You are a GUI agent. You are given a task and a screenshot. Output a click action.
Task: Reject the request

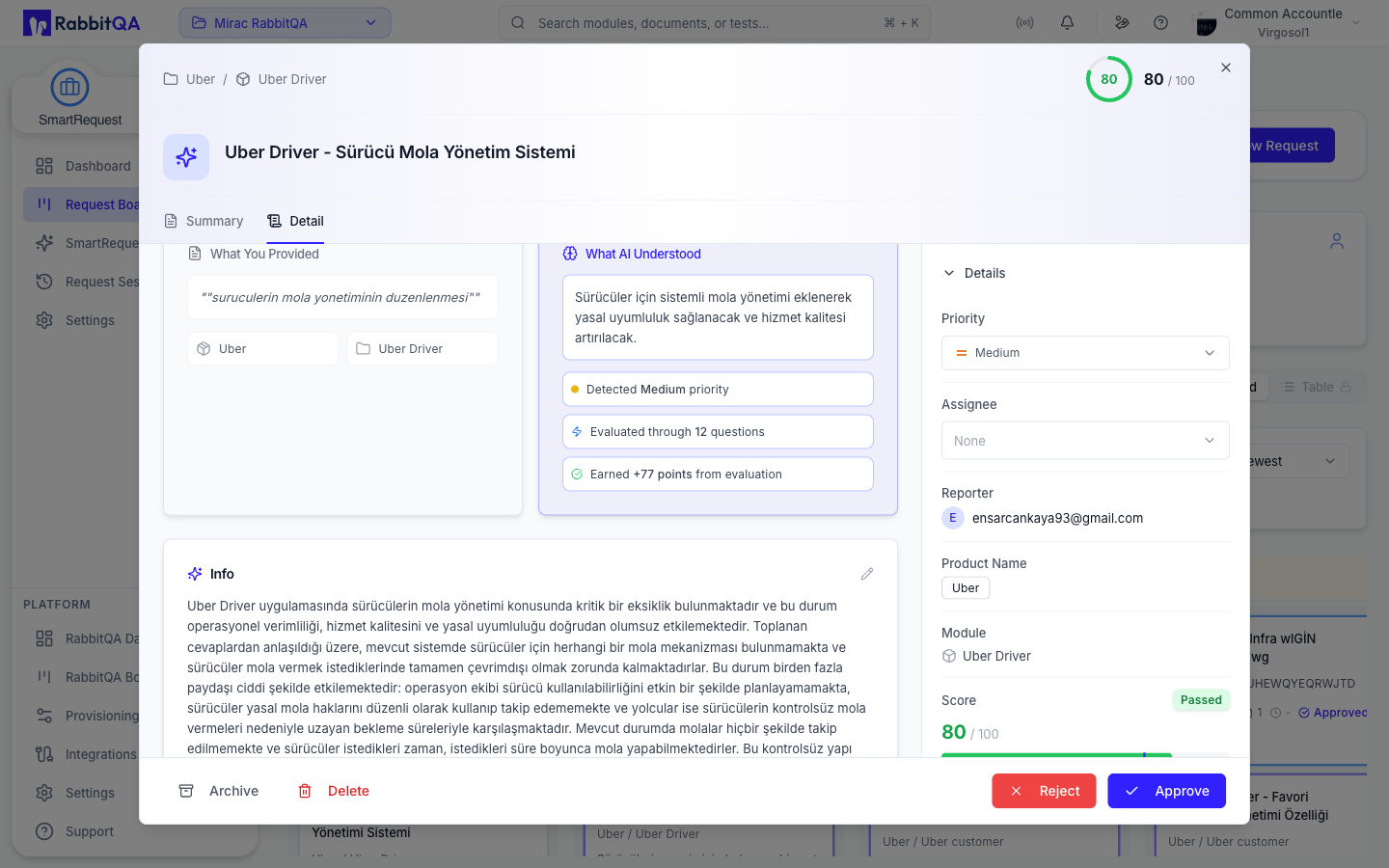tap(1044, 791)
